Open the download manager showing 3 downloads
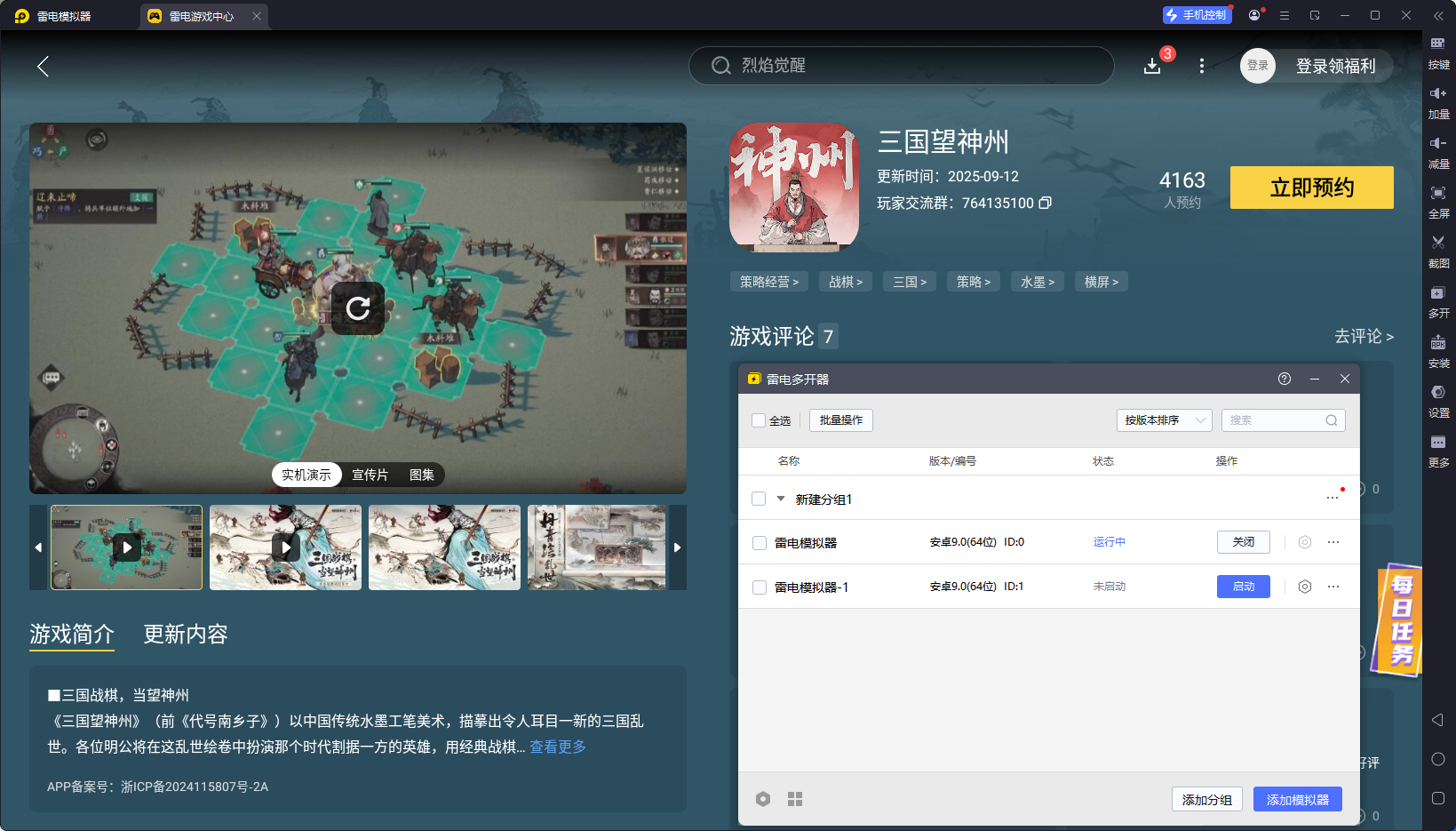Image resolution: width=1456 pixels, height=831 pixels. (x=1152, y=66)
